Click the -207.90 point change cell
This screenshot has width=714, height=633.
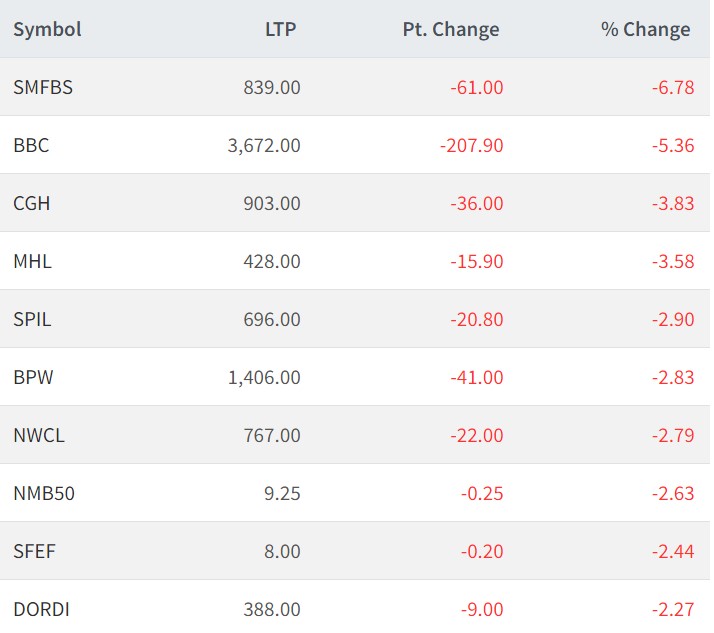471,145
